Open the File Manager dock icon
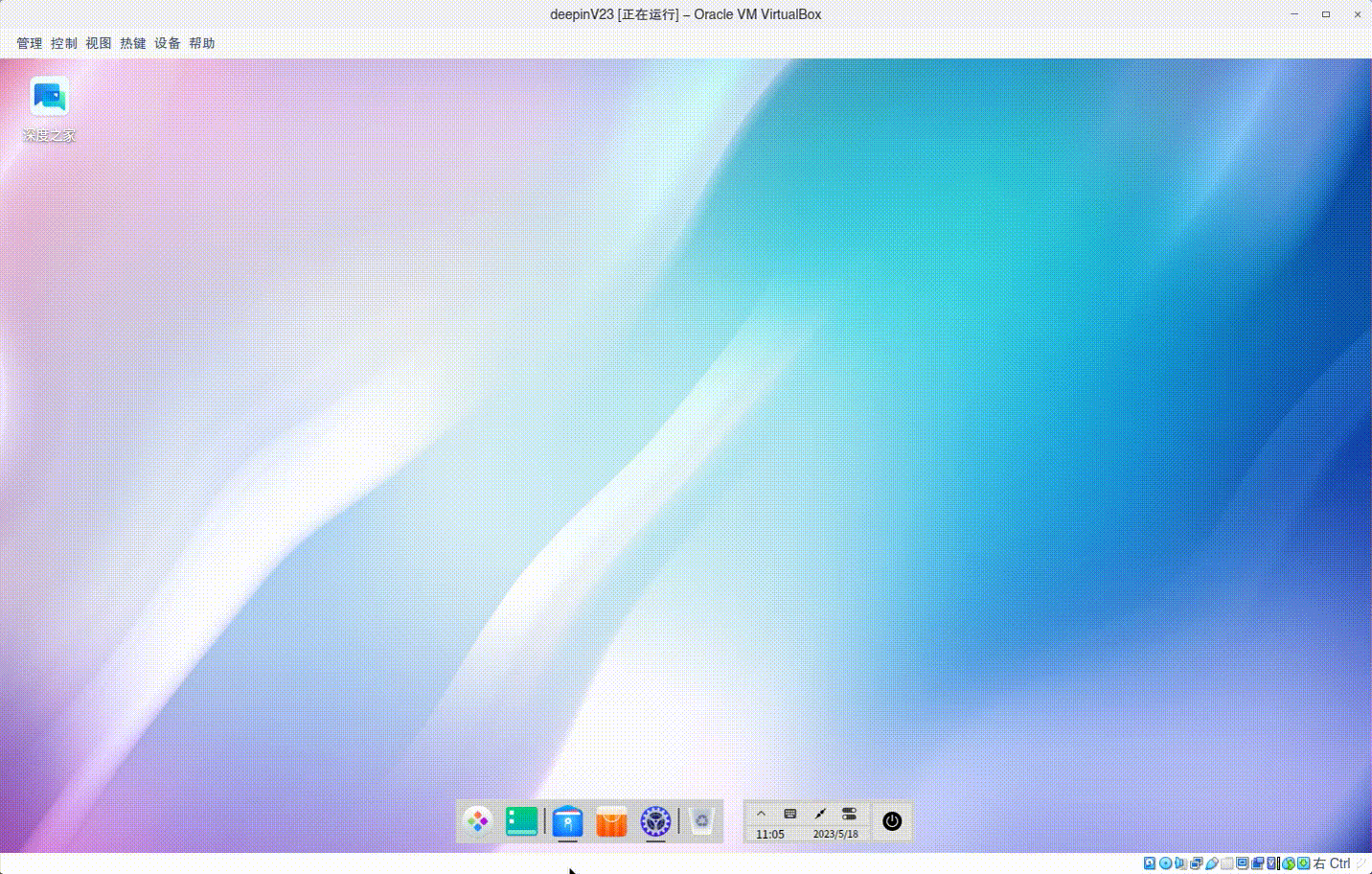The image size is (1372, 874). pos(521,821)
